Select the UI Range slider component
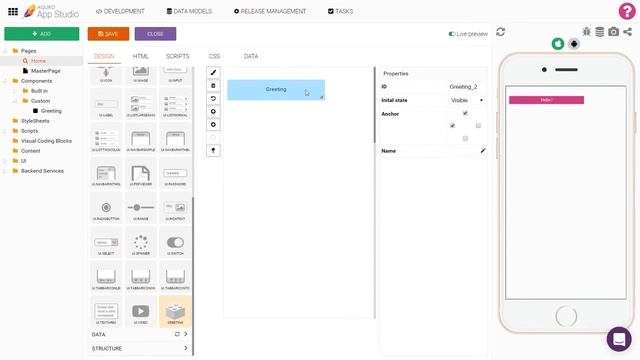The height and width of the screenshot is (360, 640). (x=140, y=209)
